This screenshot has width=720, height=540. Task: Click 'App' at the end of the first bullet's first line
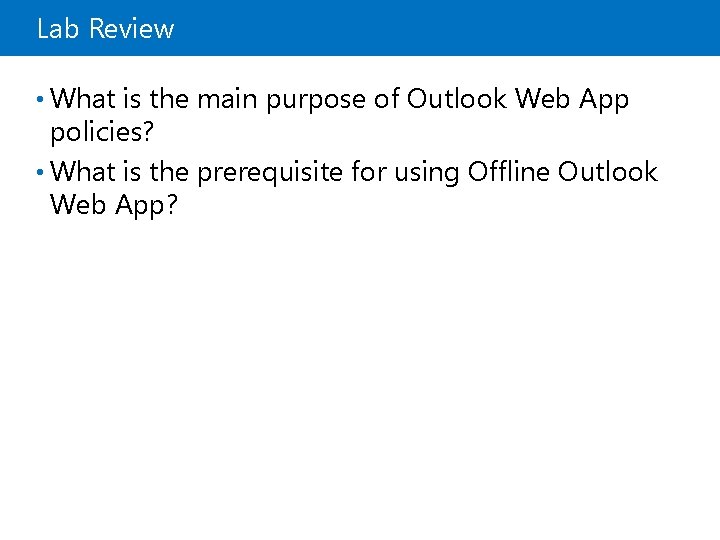604,100
